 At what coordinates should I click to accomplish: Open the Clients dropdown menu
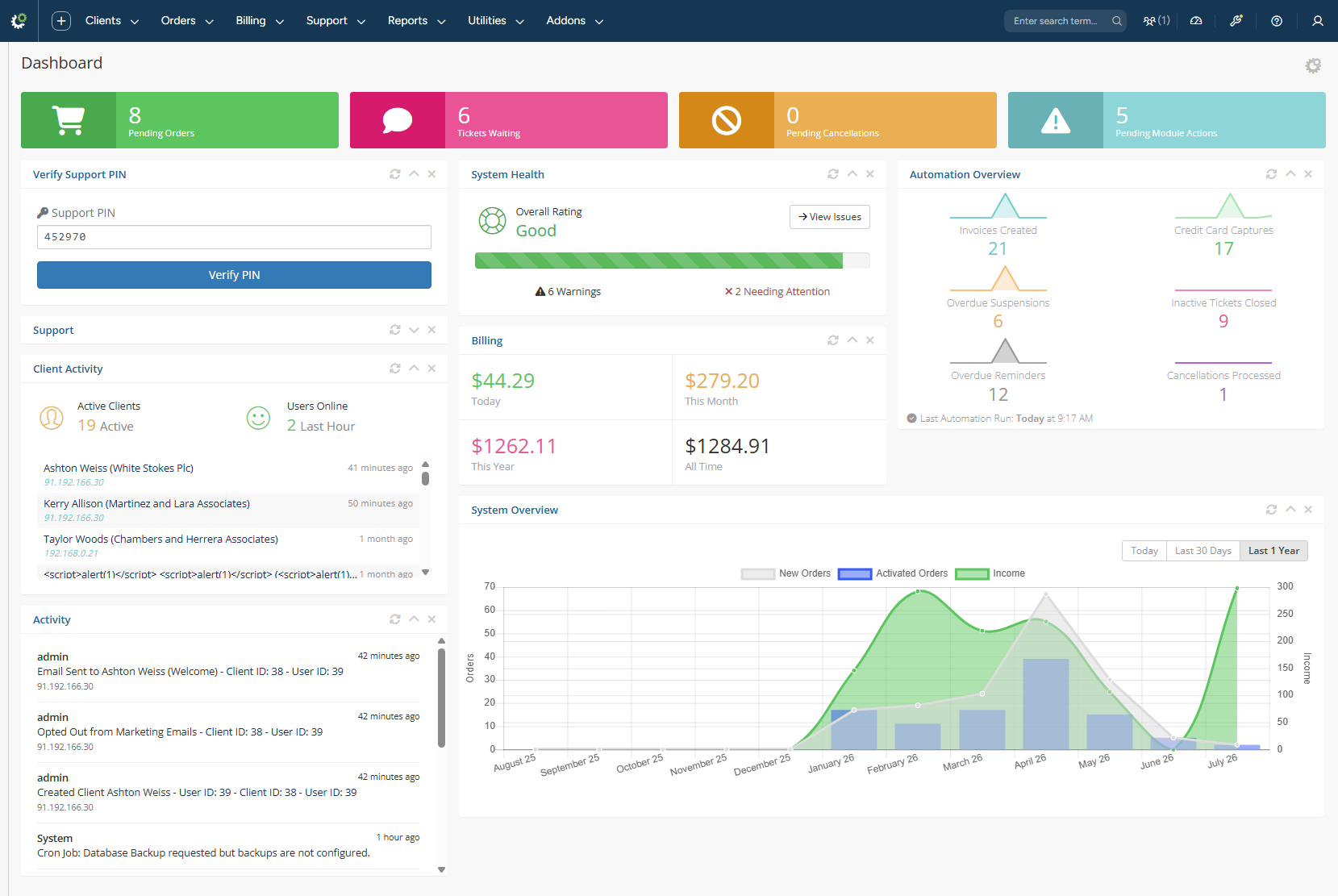112,21
